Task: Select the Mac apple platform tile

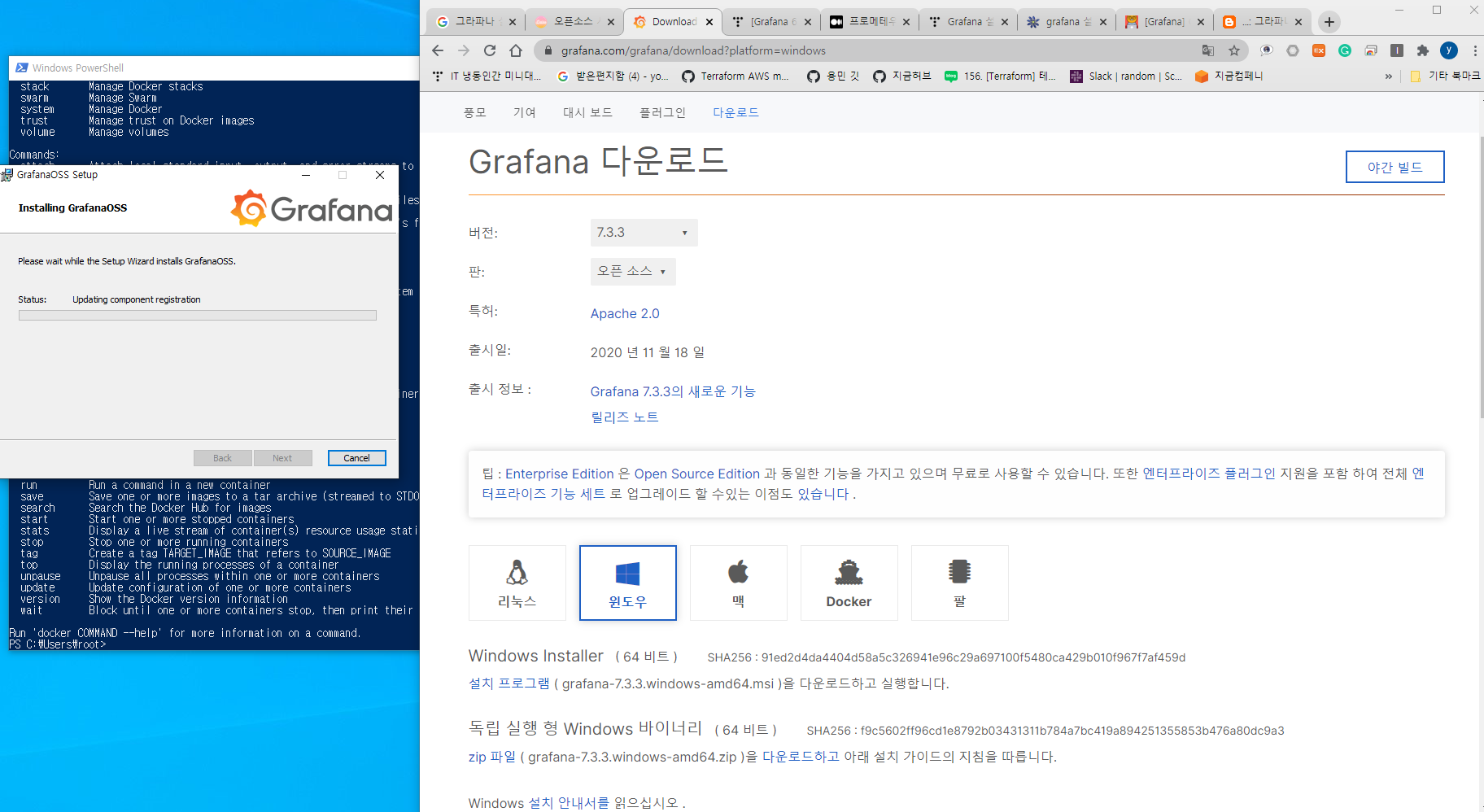Action: [x=739, y=583]
